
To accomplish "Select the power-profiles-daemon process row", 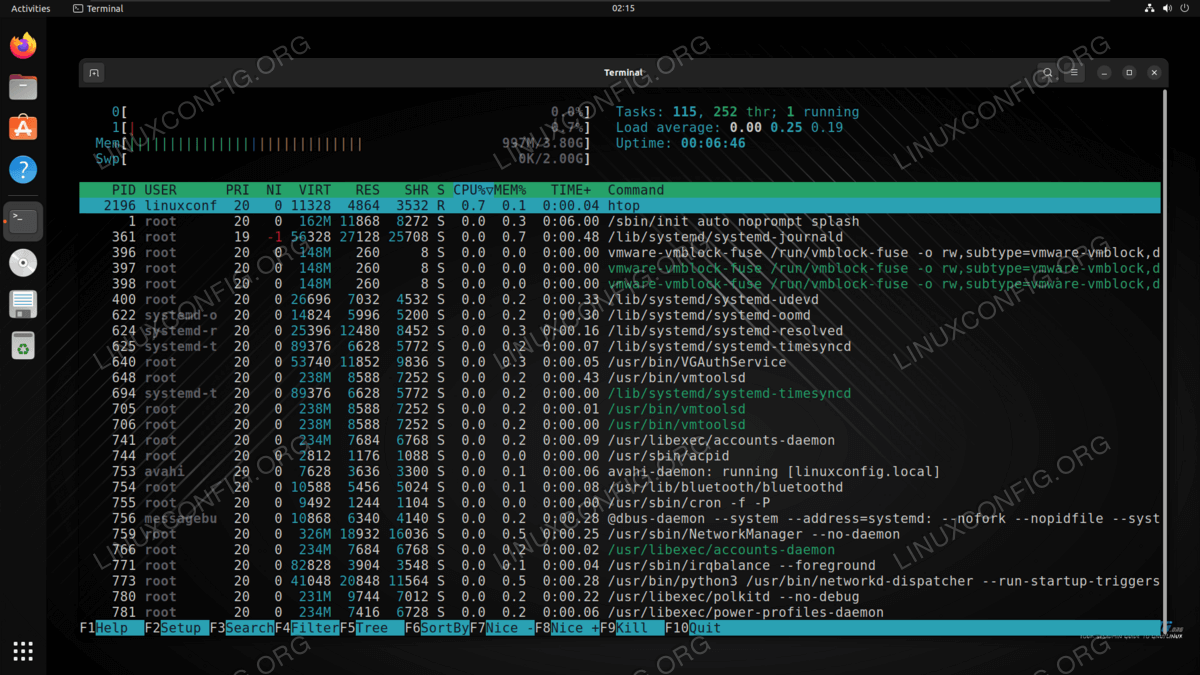I will click(620, 613).
